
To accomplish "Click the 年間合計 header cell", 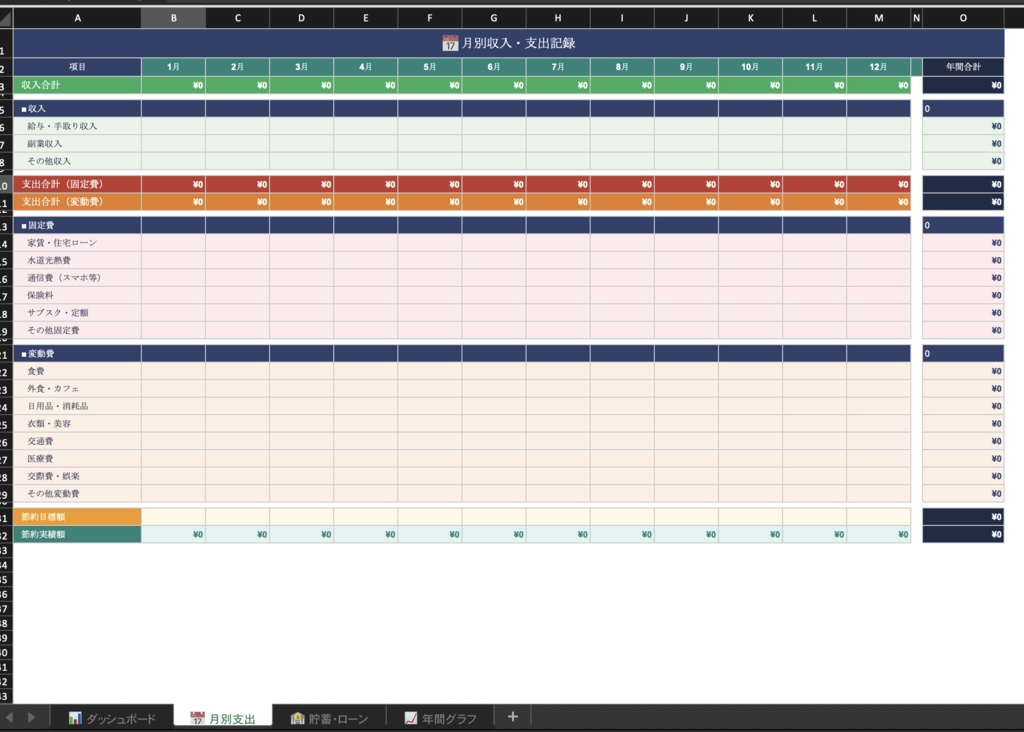I will point(963,67).
